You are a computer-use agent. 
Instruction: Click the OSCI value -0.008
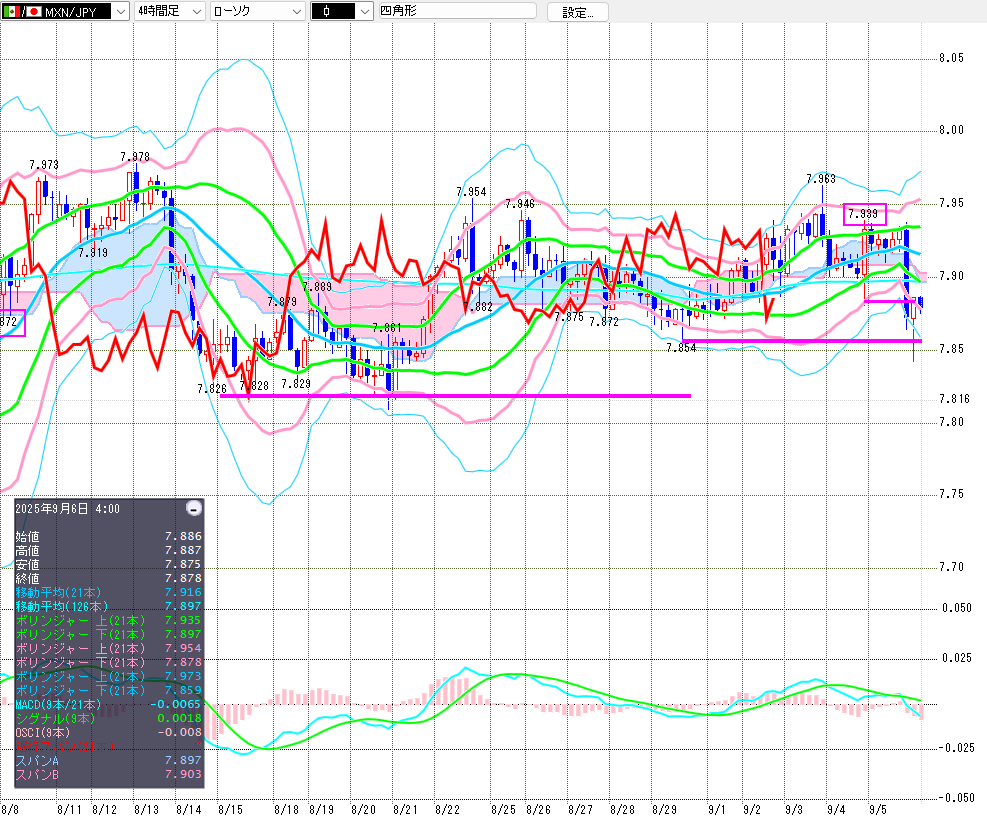tap(179, 732)
